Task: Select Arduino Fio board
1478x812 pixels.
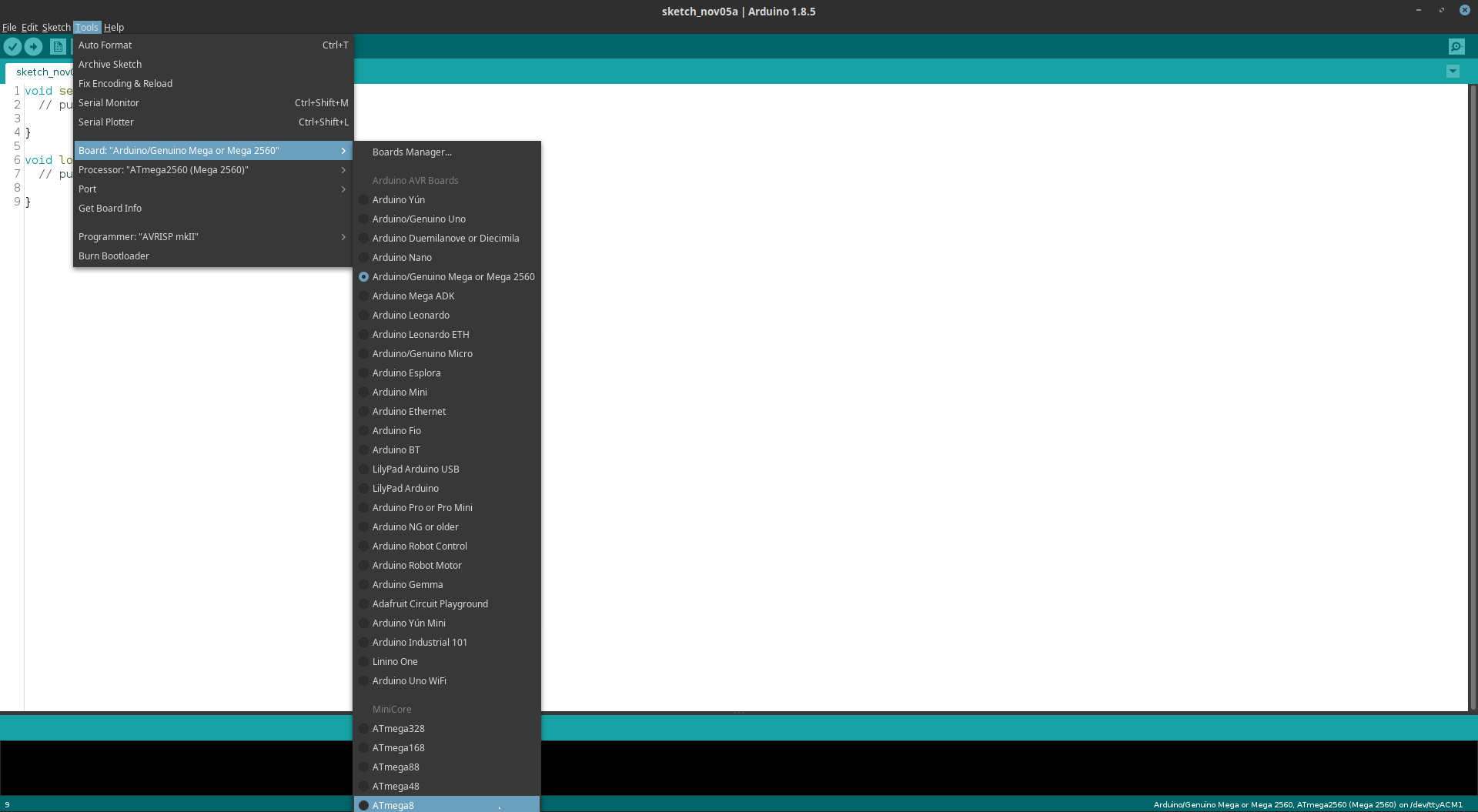Action: coord(447,431)
